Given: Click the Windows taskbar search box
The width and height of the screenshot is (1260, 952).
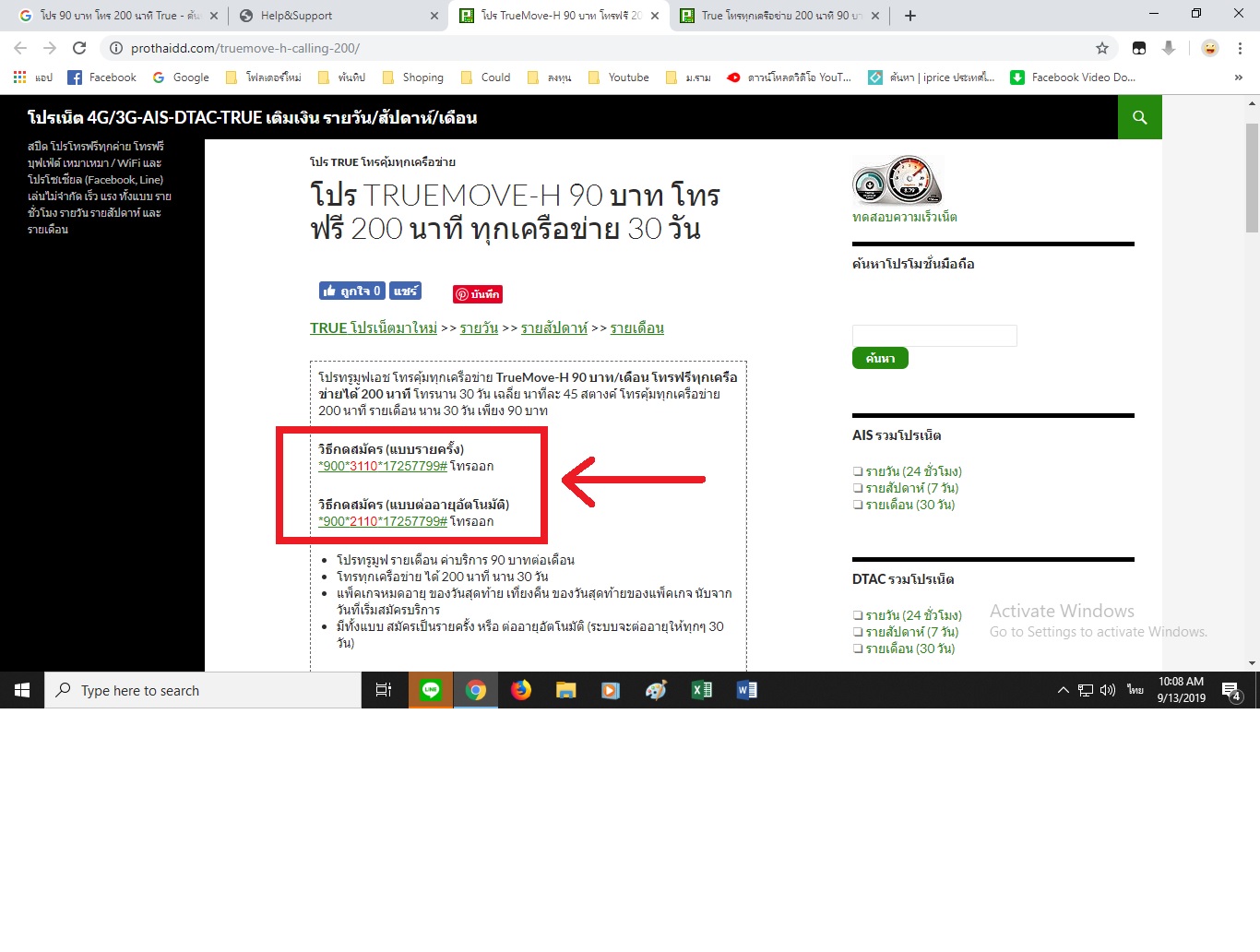Looking at the screenshot, I should [x=203, y=690].
